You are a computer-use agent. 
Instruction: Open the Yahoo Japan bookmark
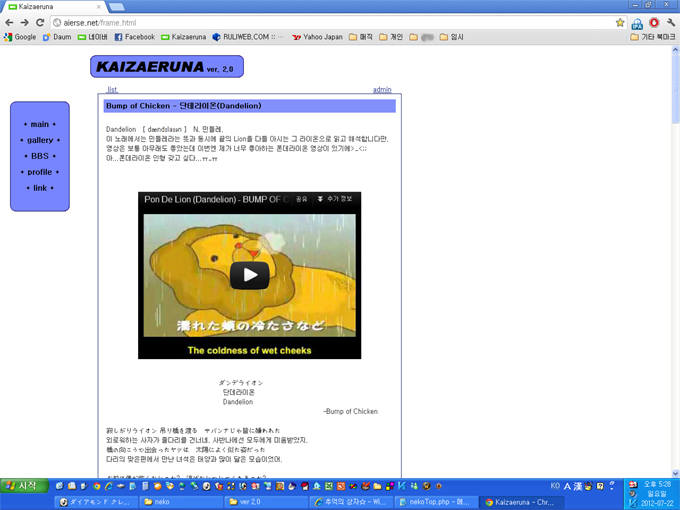[x=317, y=37]
